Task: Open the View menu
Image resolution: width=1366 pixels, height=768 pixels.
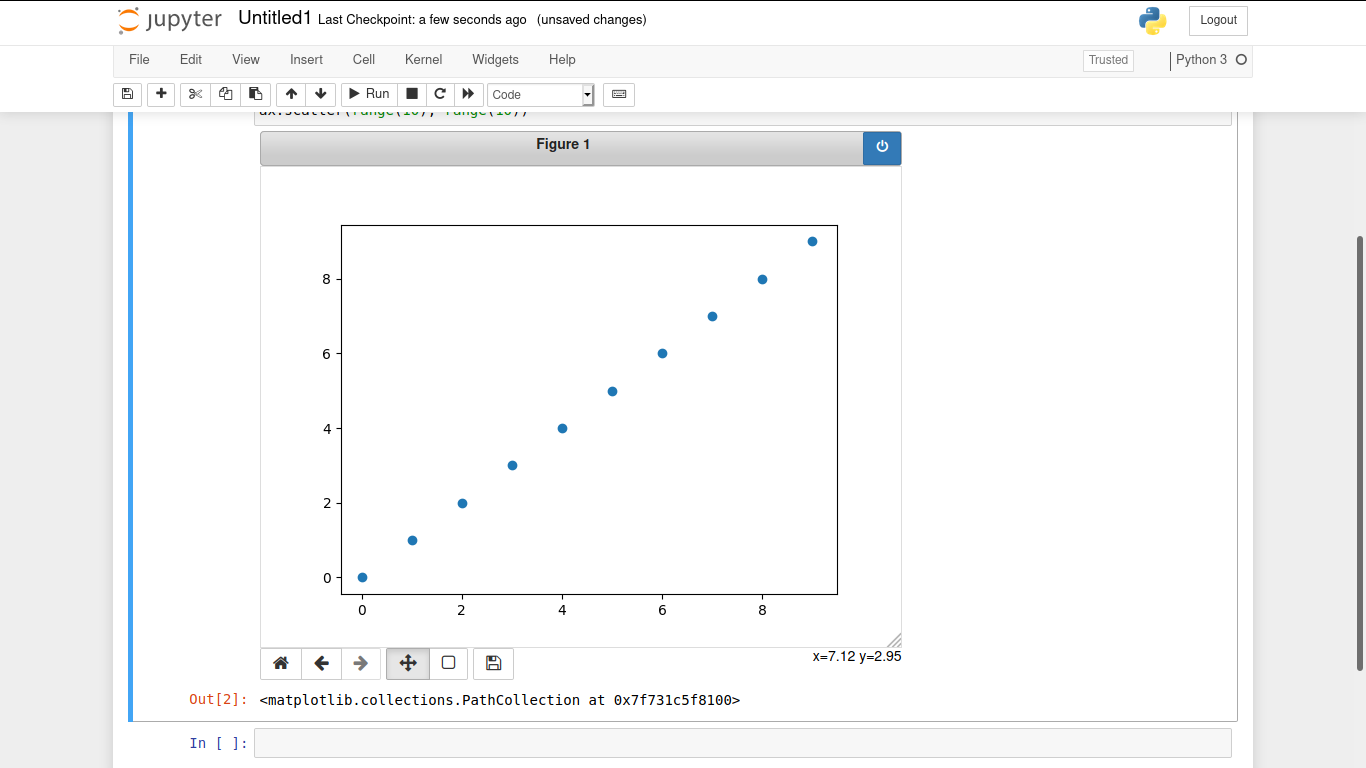Action: (x=246, y=60)
